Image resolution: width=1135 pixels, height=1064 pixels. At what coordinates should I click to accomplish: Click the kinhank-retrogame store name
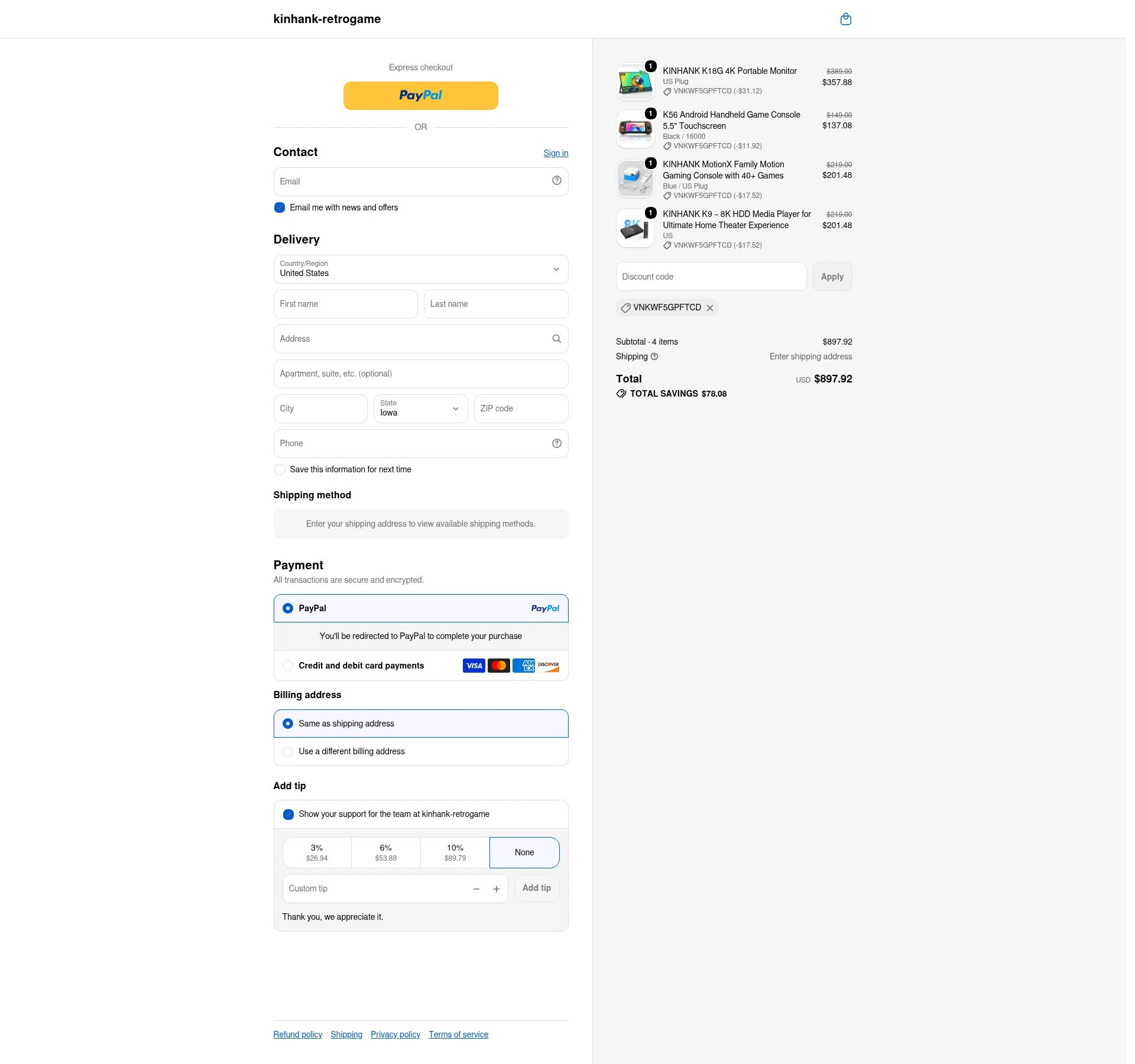327,19
